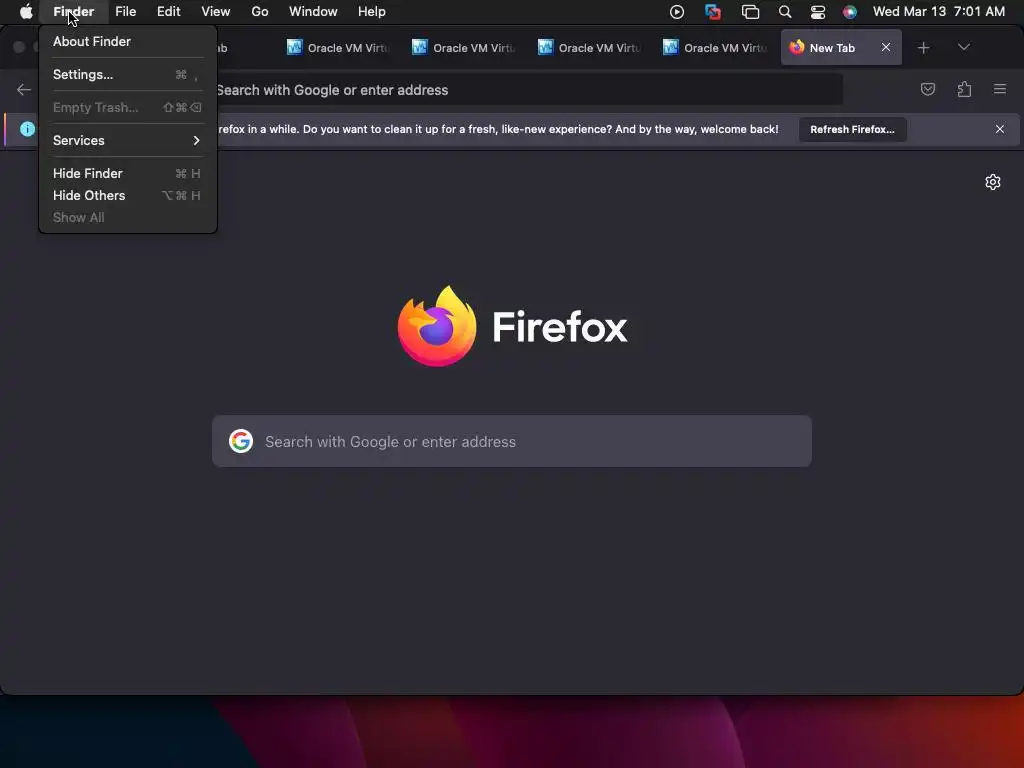Launch Siri from menu bar

(850, 12)
